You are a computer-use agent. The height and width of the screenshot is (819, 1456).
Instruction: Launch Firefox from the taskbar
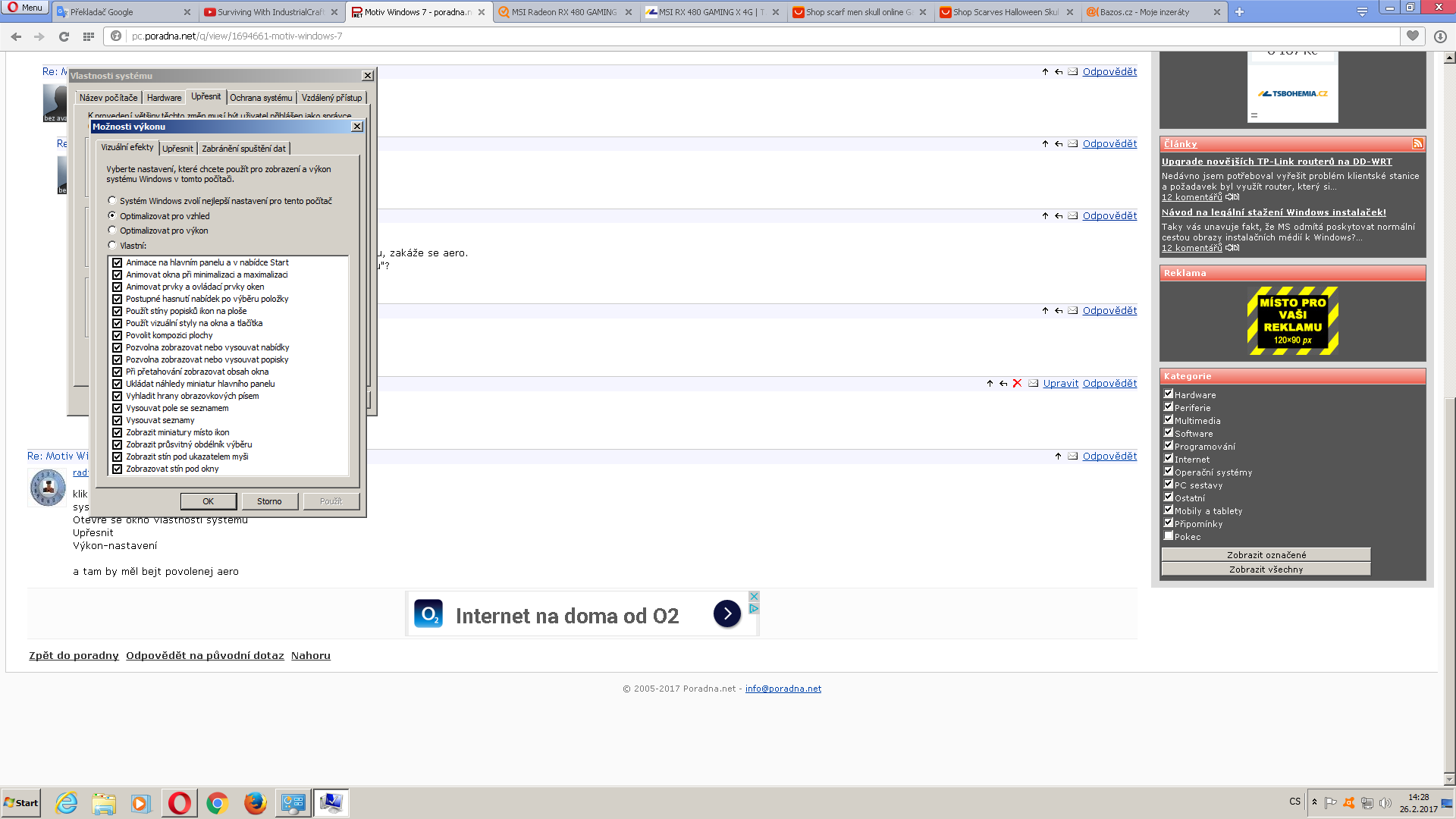point(255,802)
